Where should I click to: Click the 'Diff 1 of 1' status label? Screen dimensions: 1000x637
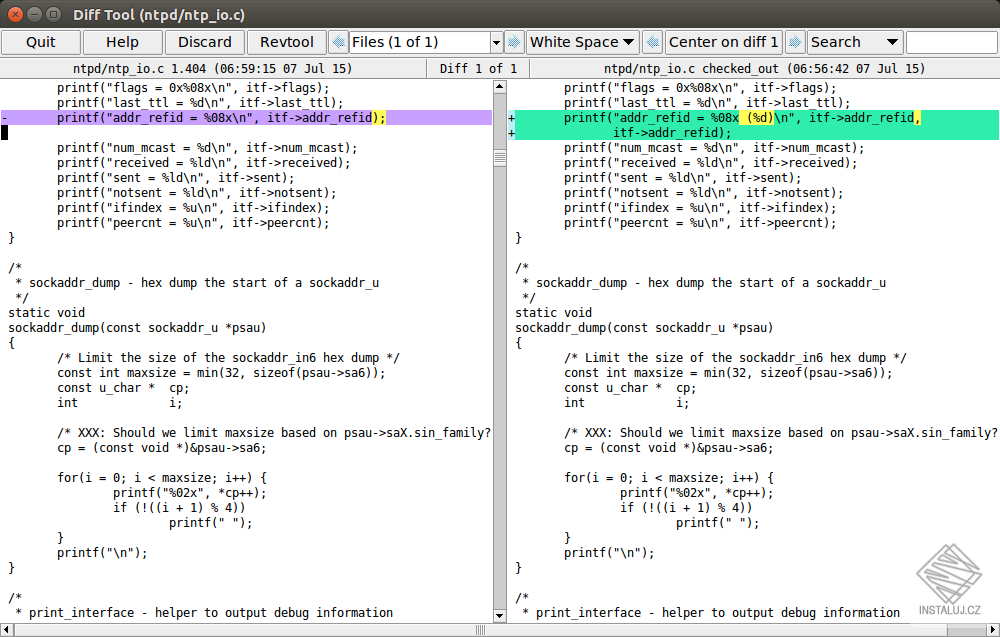[478, 68]
